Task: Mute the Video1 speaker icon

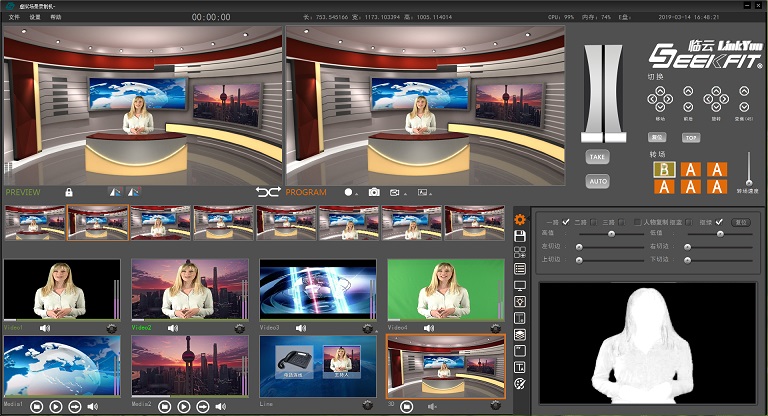Action: tap(45, 327)
